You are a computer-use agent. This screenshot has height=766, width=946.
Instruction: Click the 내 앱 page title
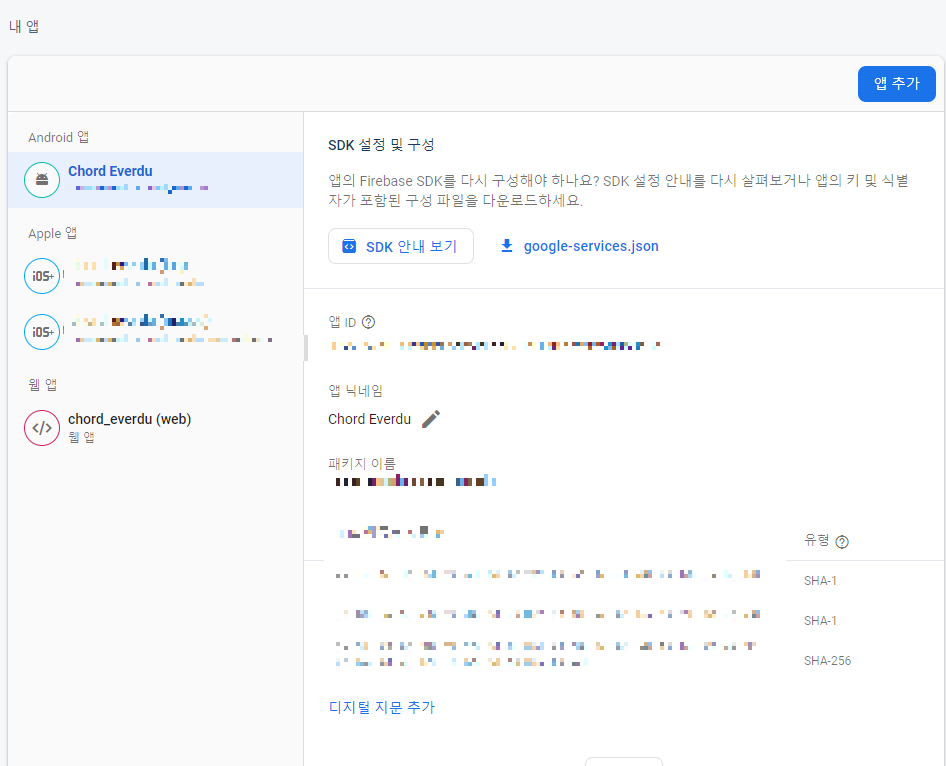coord(24,27)
